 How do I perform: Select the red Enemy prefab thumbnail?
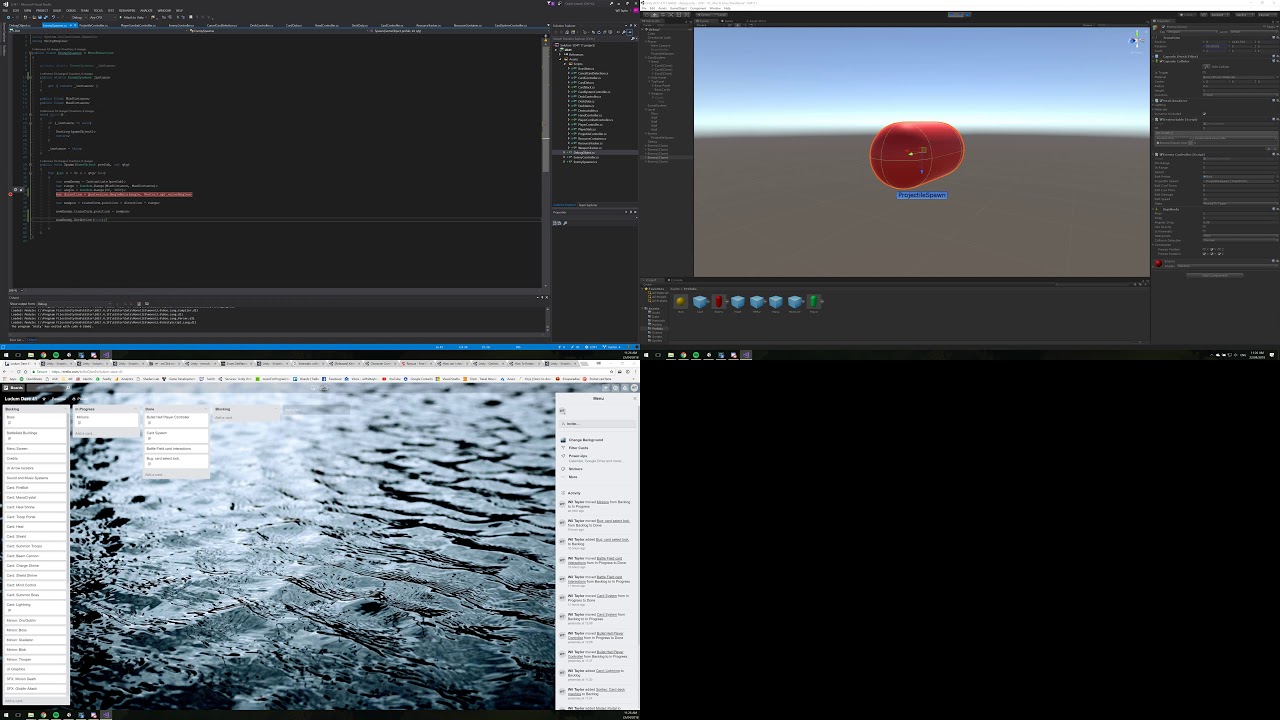(x=718, y=302)
